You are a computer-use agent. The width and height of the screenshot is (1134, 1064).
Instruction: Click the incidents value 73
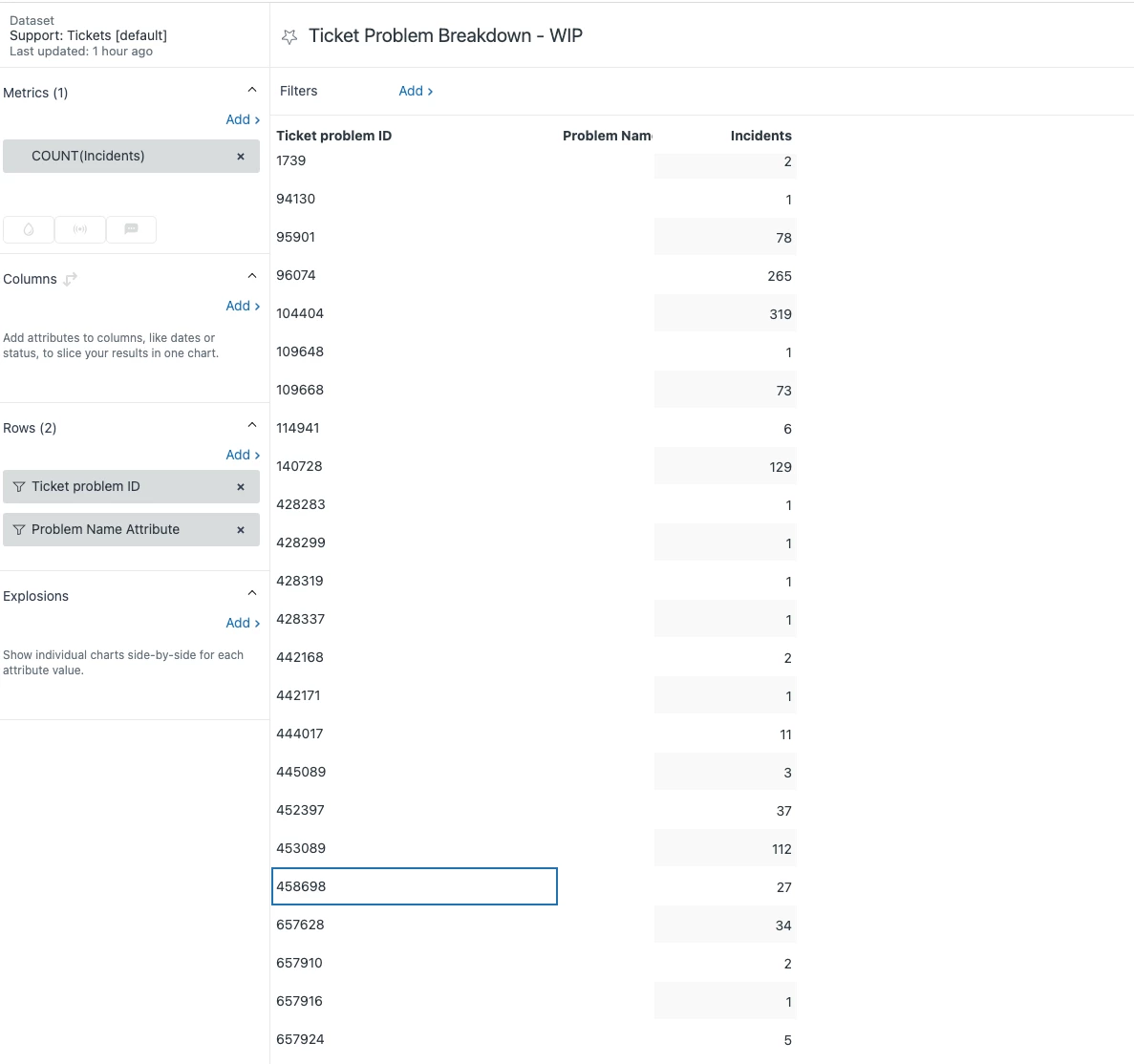[x=784, y=391]
